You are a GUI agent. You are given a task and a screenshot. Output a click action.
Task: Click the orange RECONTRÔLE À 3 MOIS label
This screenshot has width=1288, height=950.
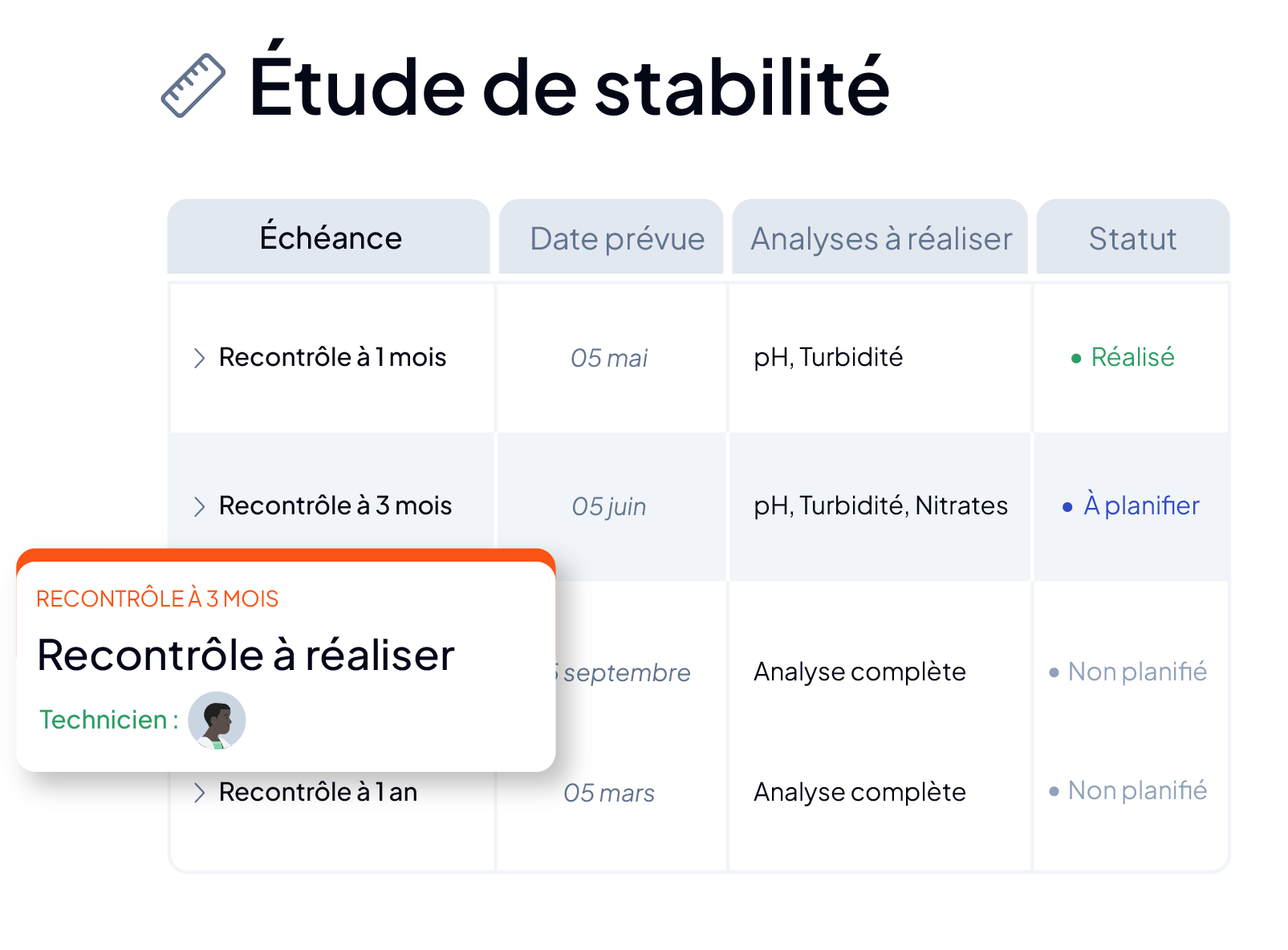click(157, 599)
